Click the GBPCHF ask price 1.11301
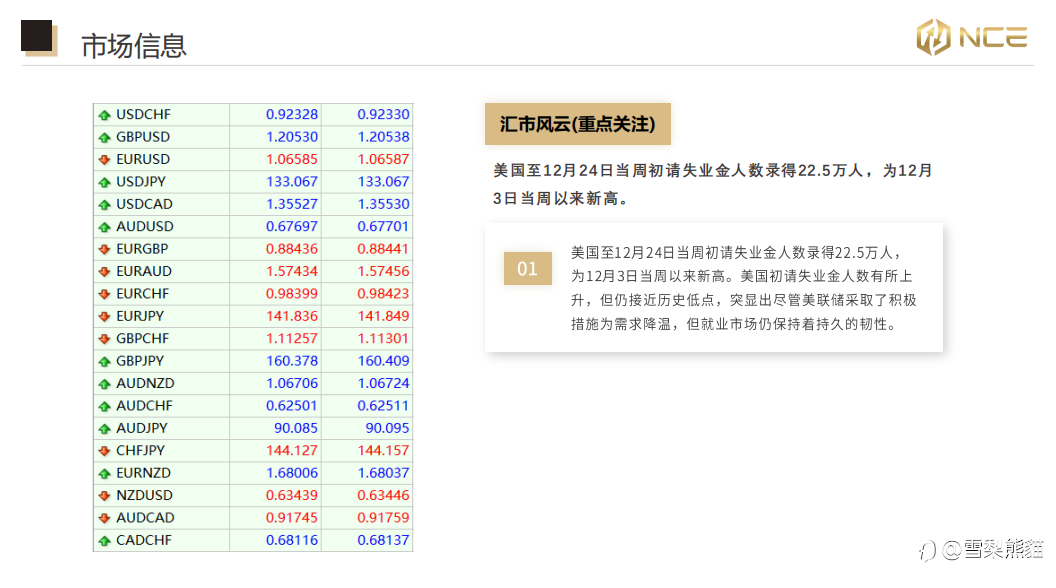The width and height of the screenshot is (1056, 588). [383, 338]
